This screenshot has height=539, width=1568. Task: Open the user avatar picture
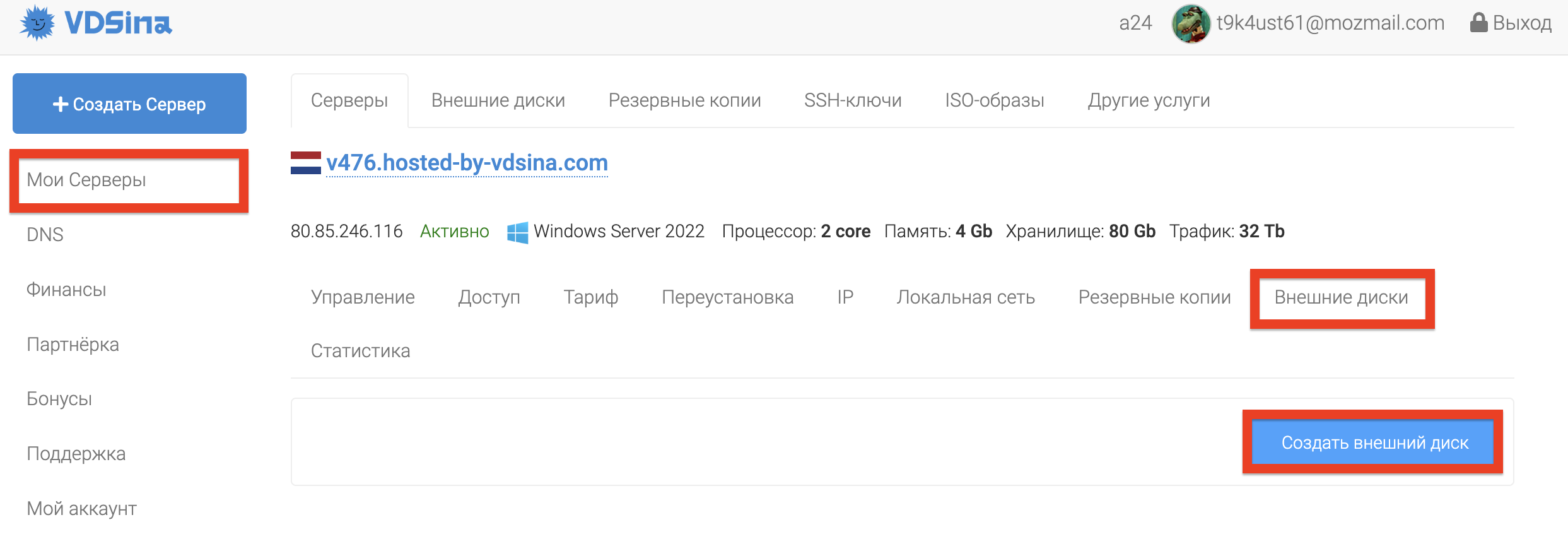1191,23
